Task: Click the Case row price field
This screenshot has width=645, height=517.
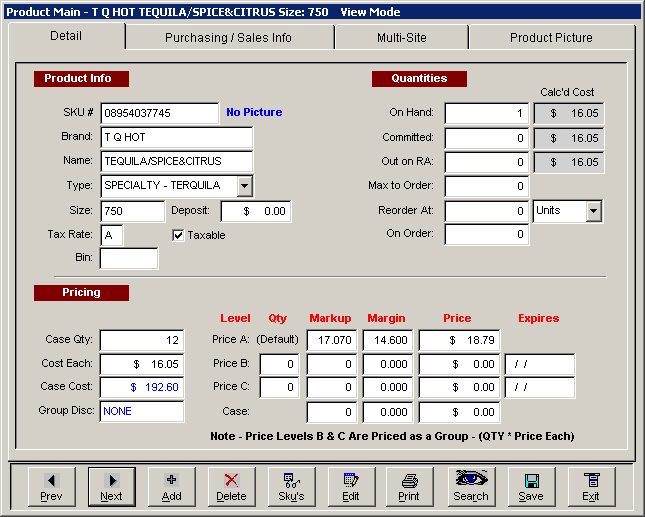Action: tap(459, 412)
